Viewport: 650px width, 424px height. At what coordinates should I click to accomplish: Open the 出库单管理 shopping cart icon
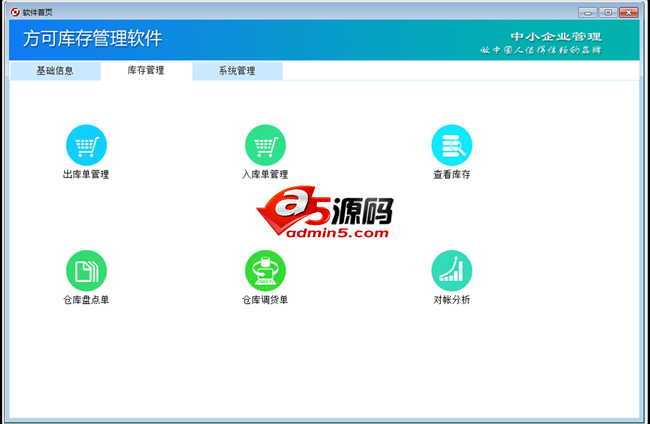pyautogui.click(x=86, y=145)
